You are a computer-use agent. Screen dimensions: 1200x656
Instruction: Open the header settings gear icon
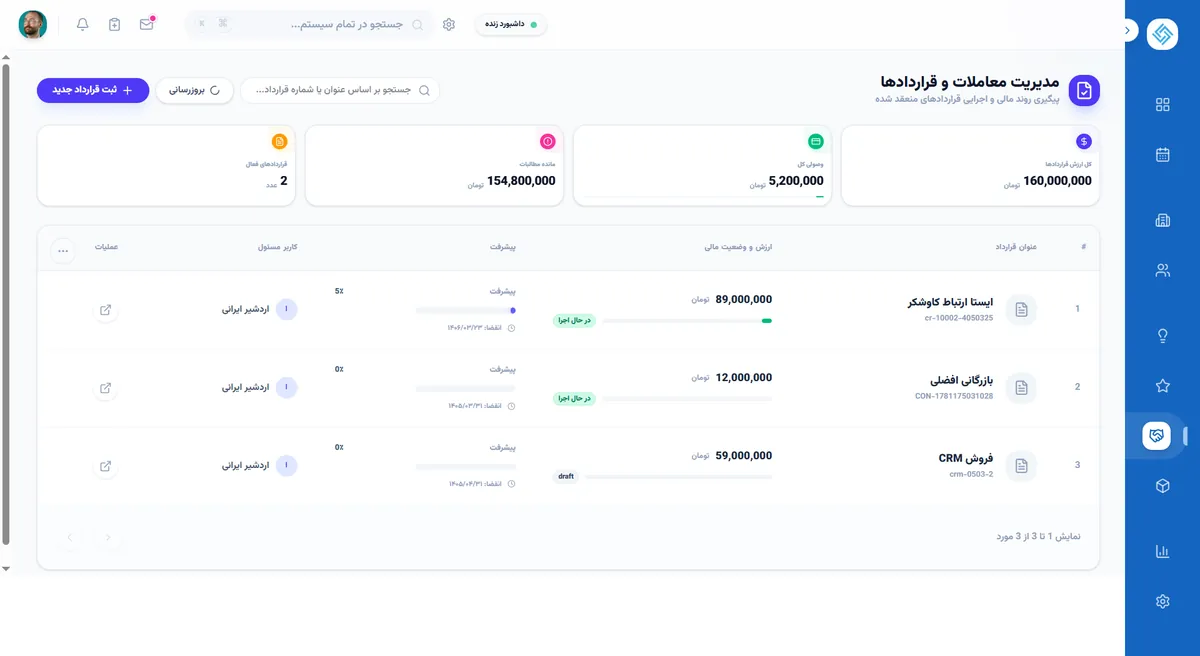pos(449,24)
